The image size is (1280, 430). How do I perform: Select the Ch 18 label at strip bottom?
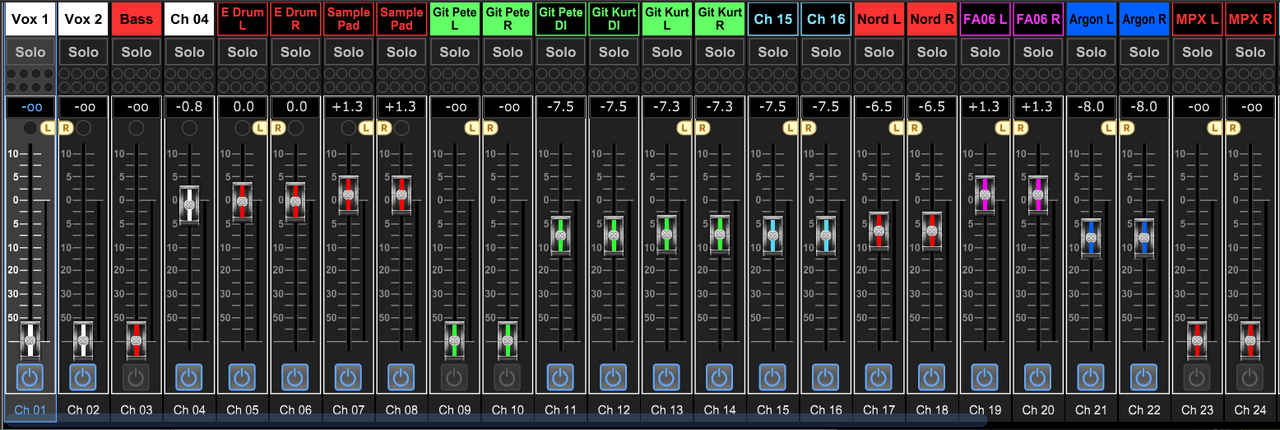tap(932, 410)
